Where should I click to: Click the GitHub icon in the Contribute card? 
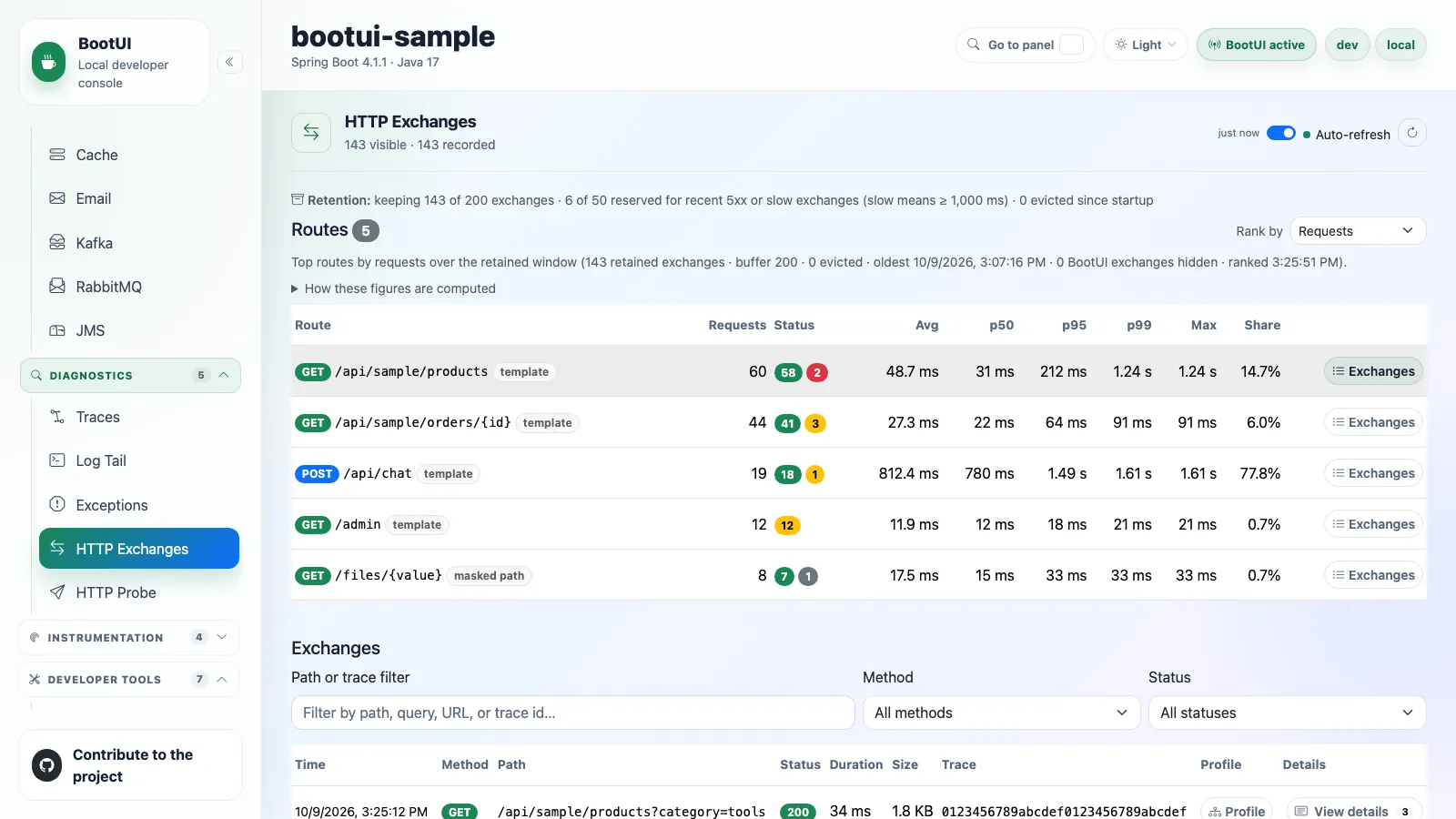click(46, 765)
